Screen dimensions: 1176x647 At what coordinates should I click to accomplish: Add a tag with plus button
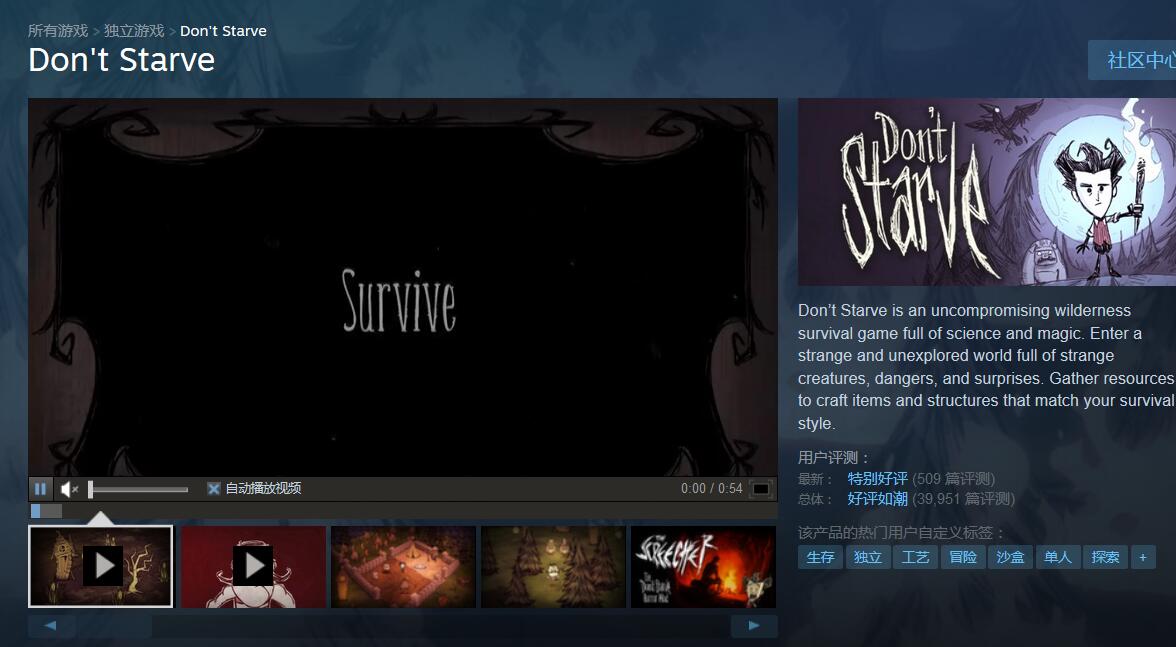tap(1143, 557)
